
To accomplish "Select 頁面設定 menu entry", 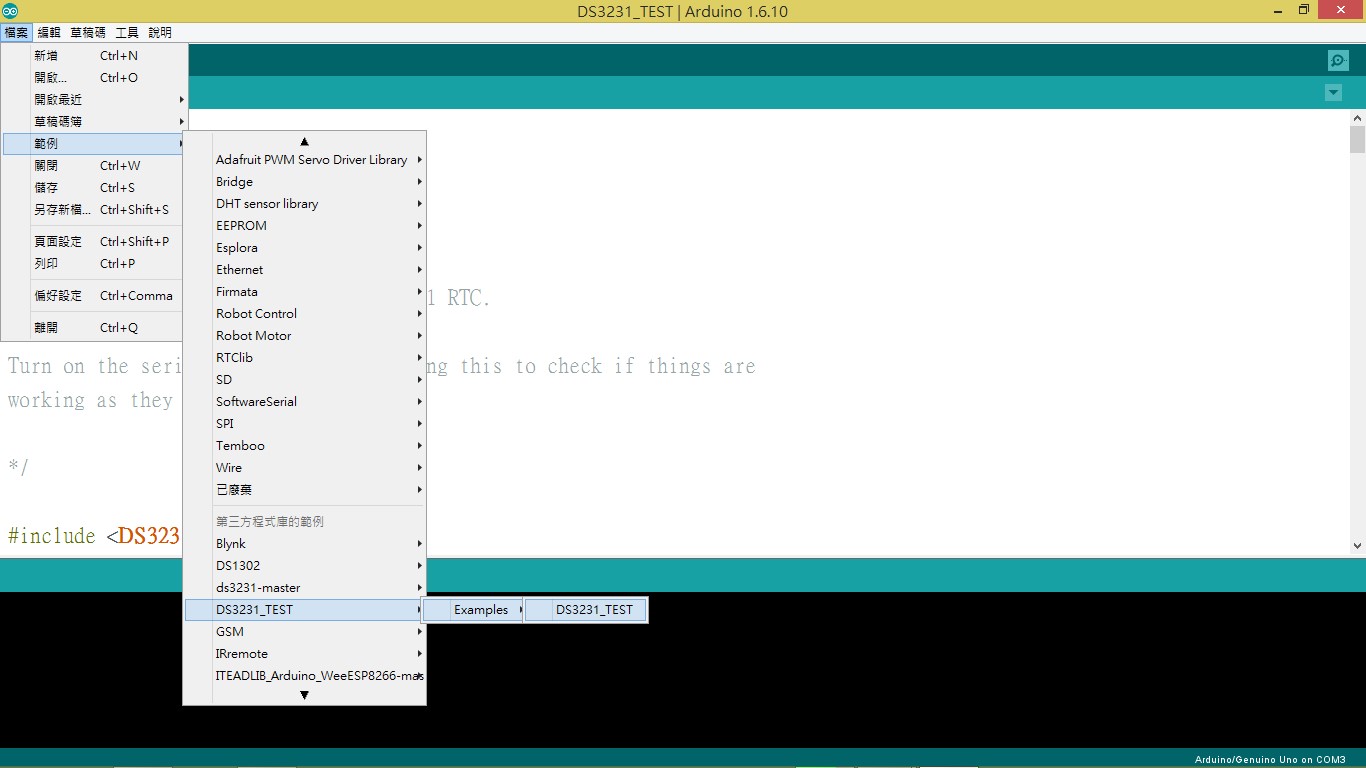I will [94, 242].
